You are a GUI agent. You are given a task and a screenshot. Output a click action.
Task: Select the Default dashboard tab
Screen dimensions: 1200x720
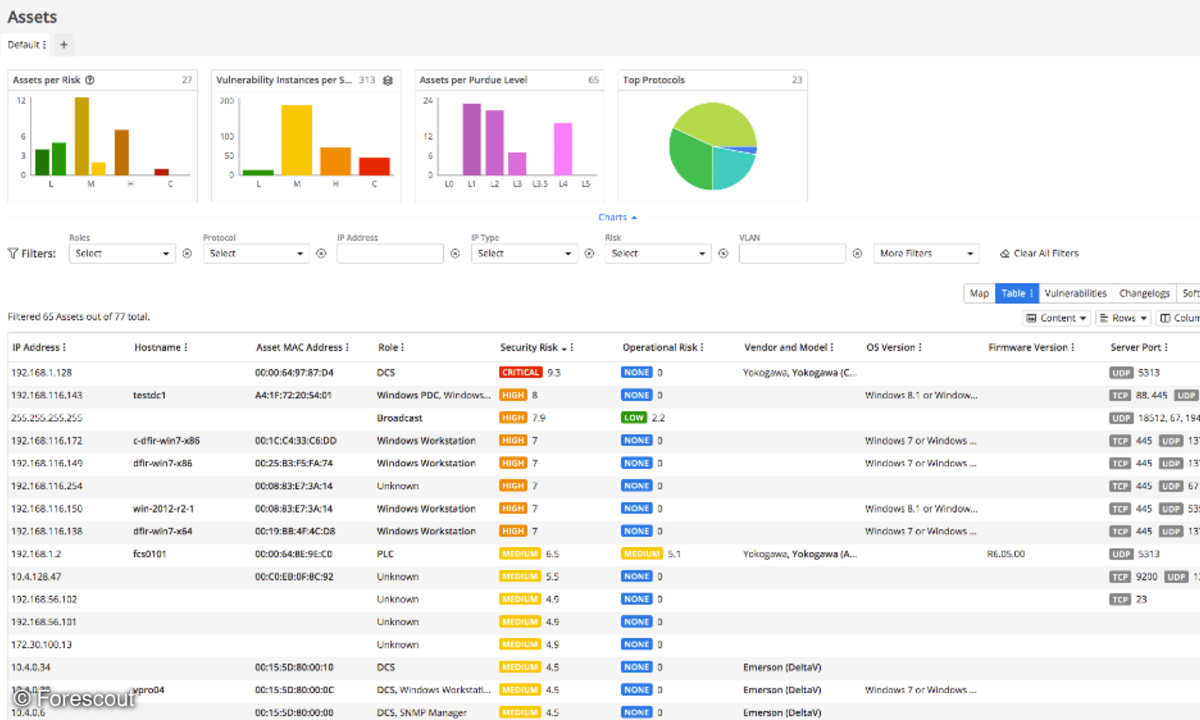(23, 45)
